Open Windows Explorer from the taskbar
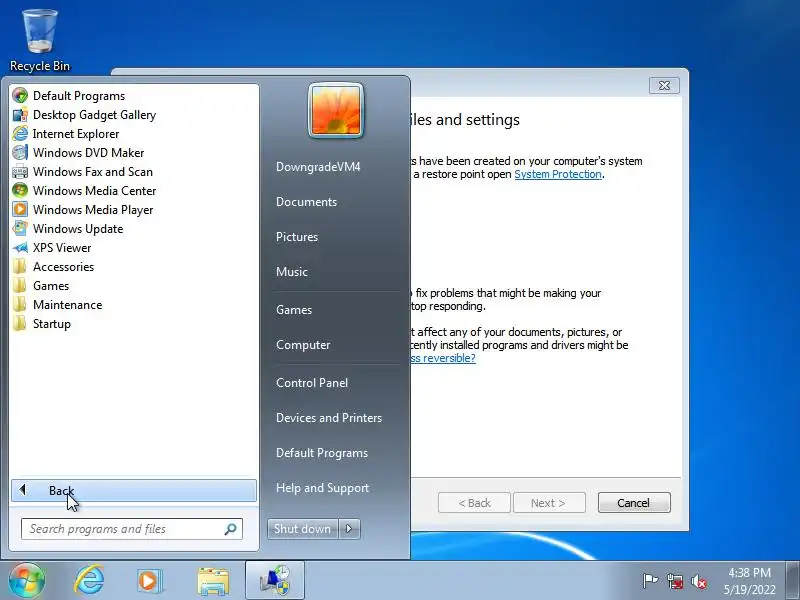The width and height of the screenshot is (800, 600). [213, 581]
